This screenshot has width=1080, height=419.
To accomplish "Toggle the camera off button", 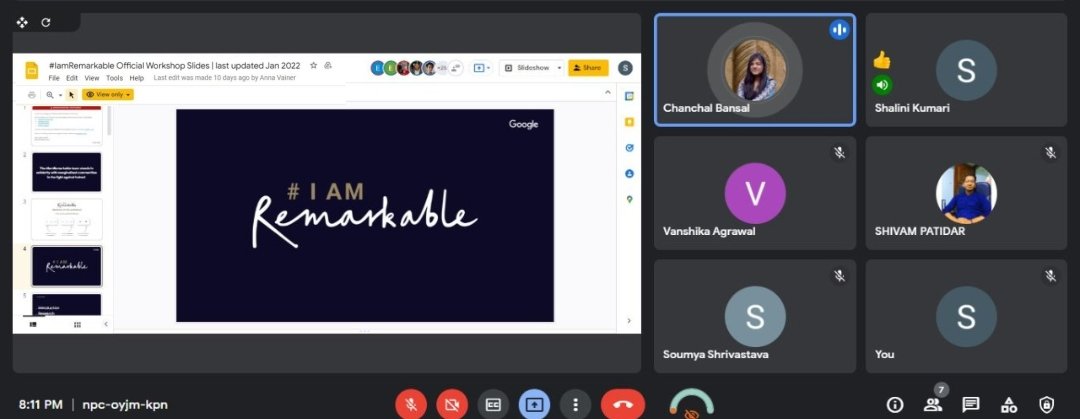I will coord(452,405).
